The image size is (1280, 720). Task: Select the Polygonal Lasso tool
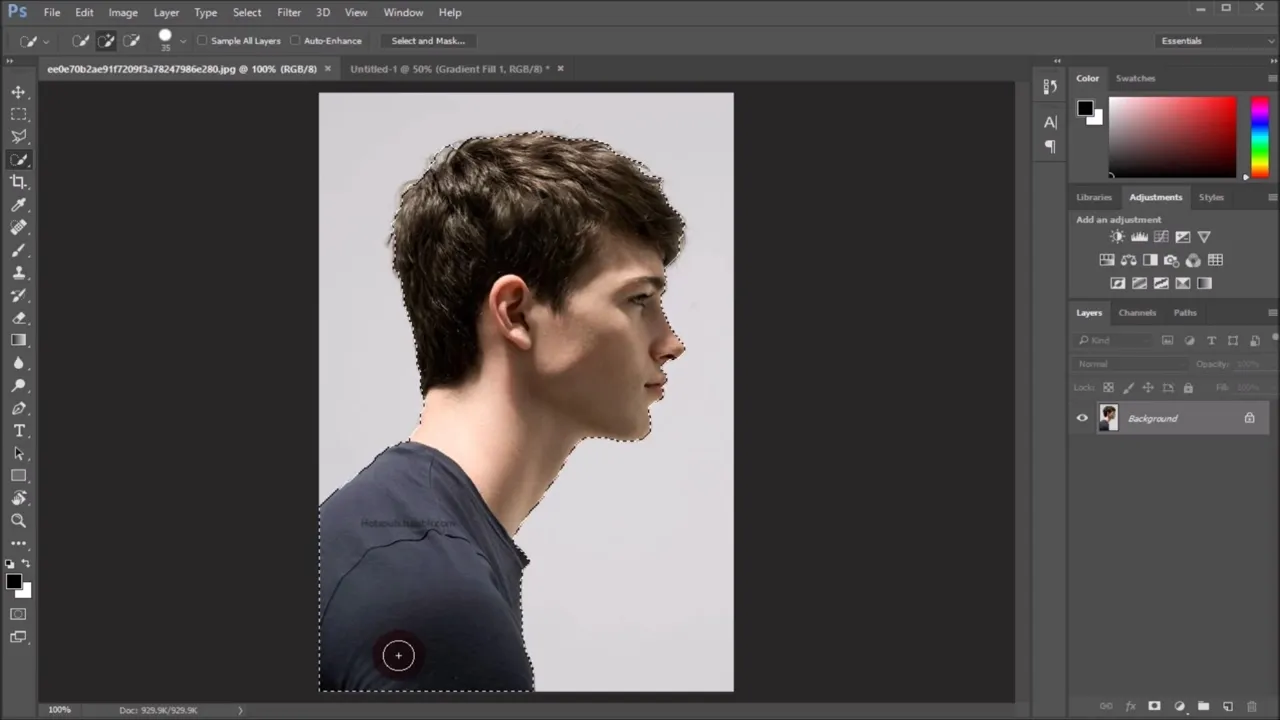coord(19,137)
